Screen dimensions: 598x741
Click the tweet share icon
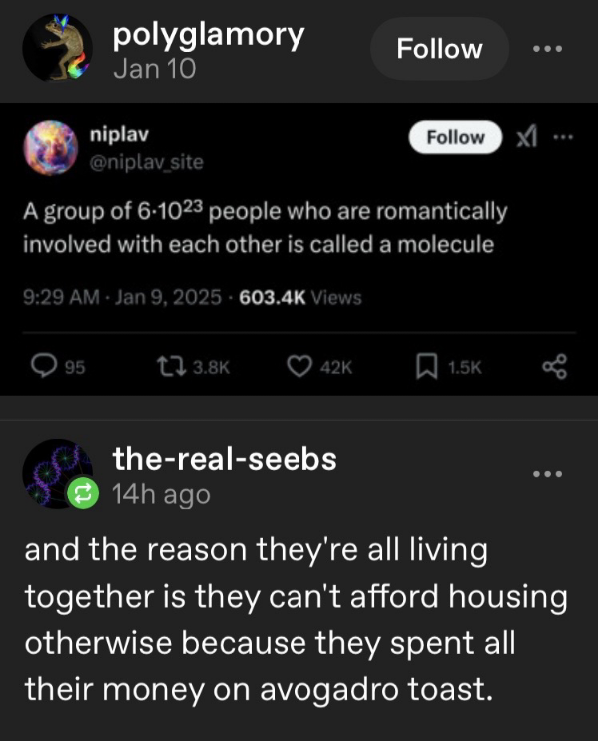(x=554, y=367)
